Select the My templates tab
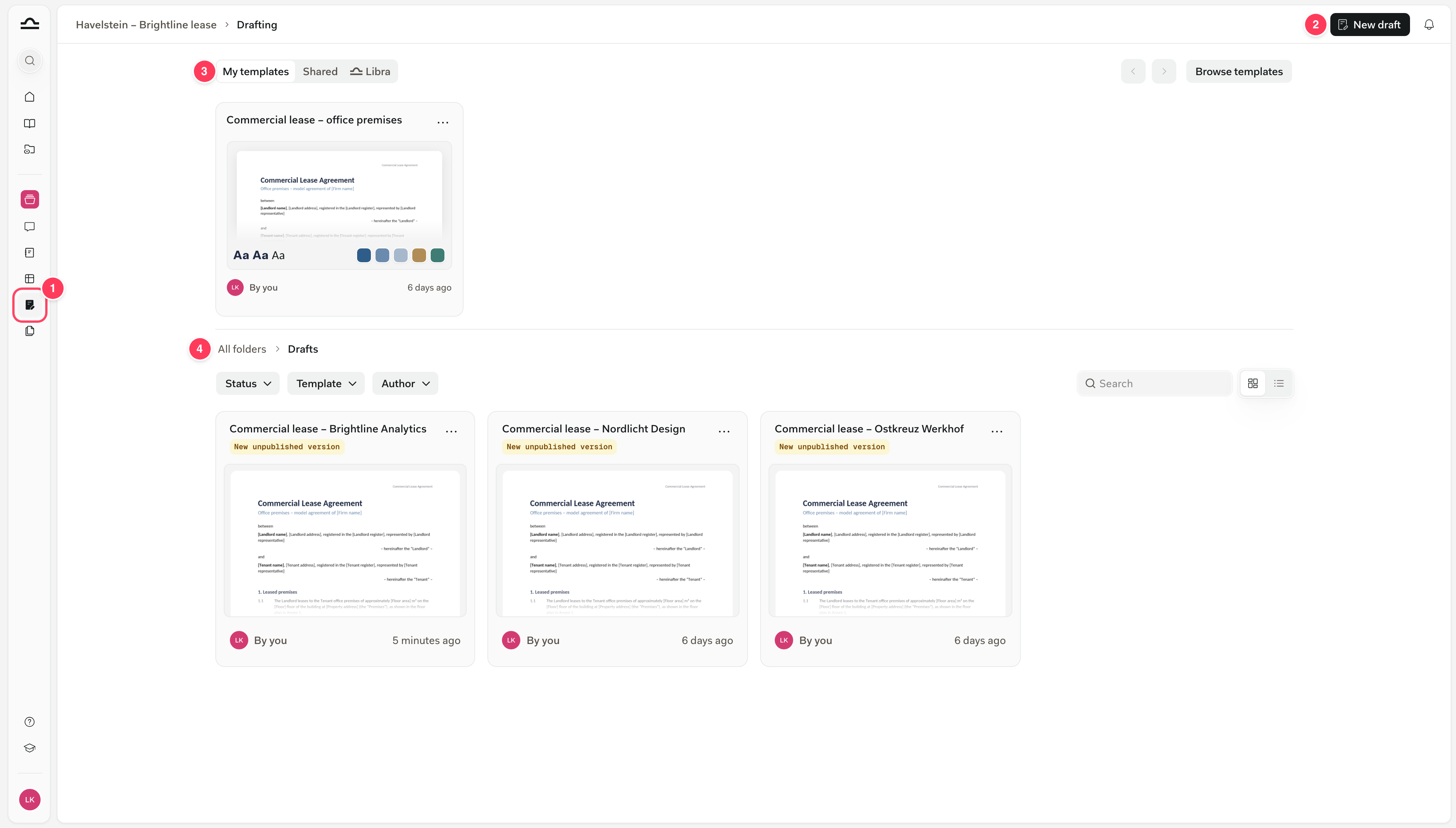The height and width of the screenshot is (828, 1456). point(256,72)
